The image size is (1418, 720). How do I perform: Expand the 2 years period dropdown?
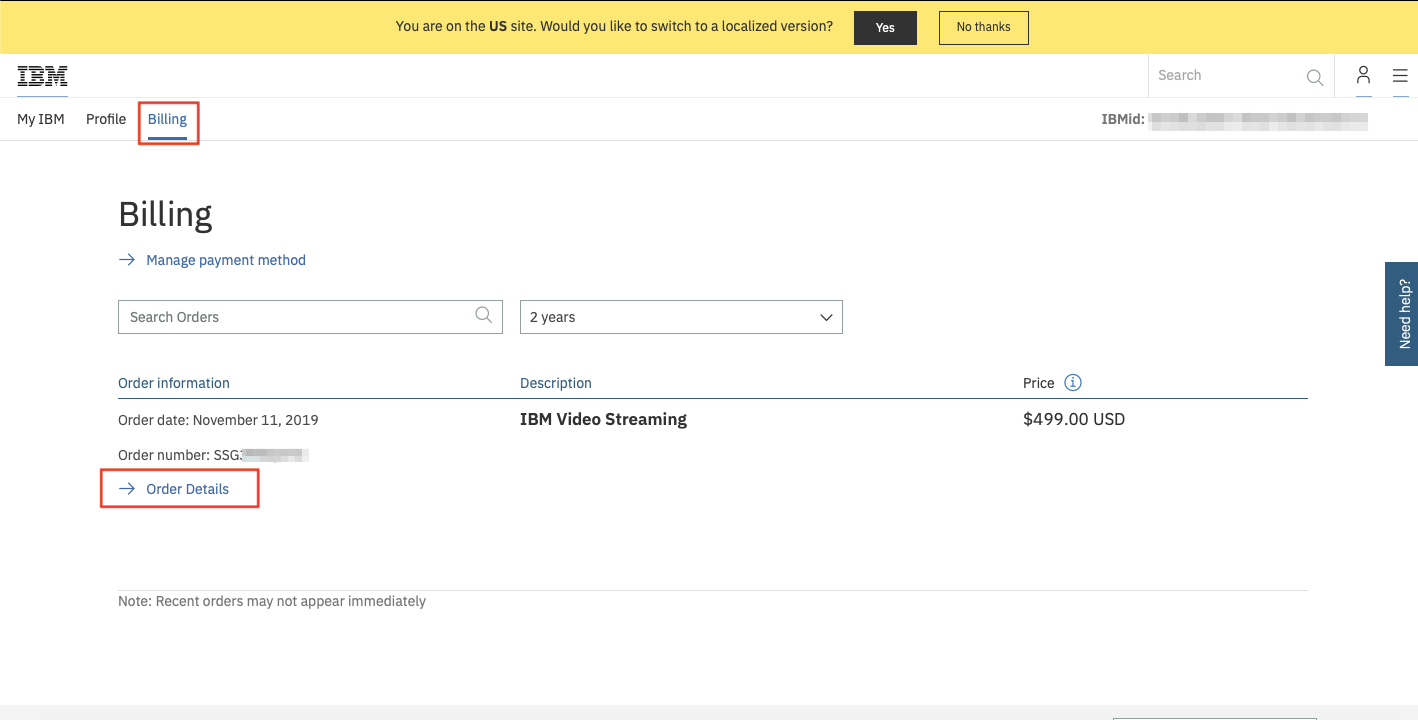681,317
